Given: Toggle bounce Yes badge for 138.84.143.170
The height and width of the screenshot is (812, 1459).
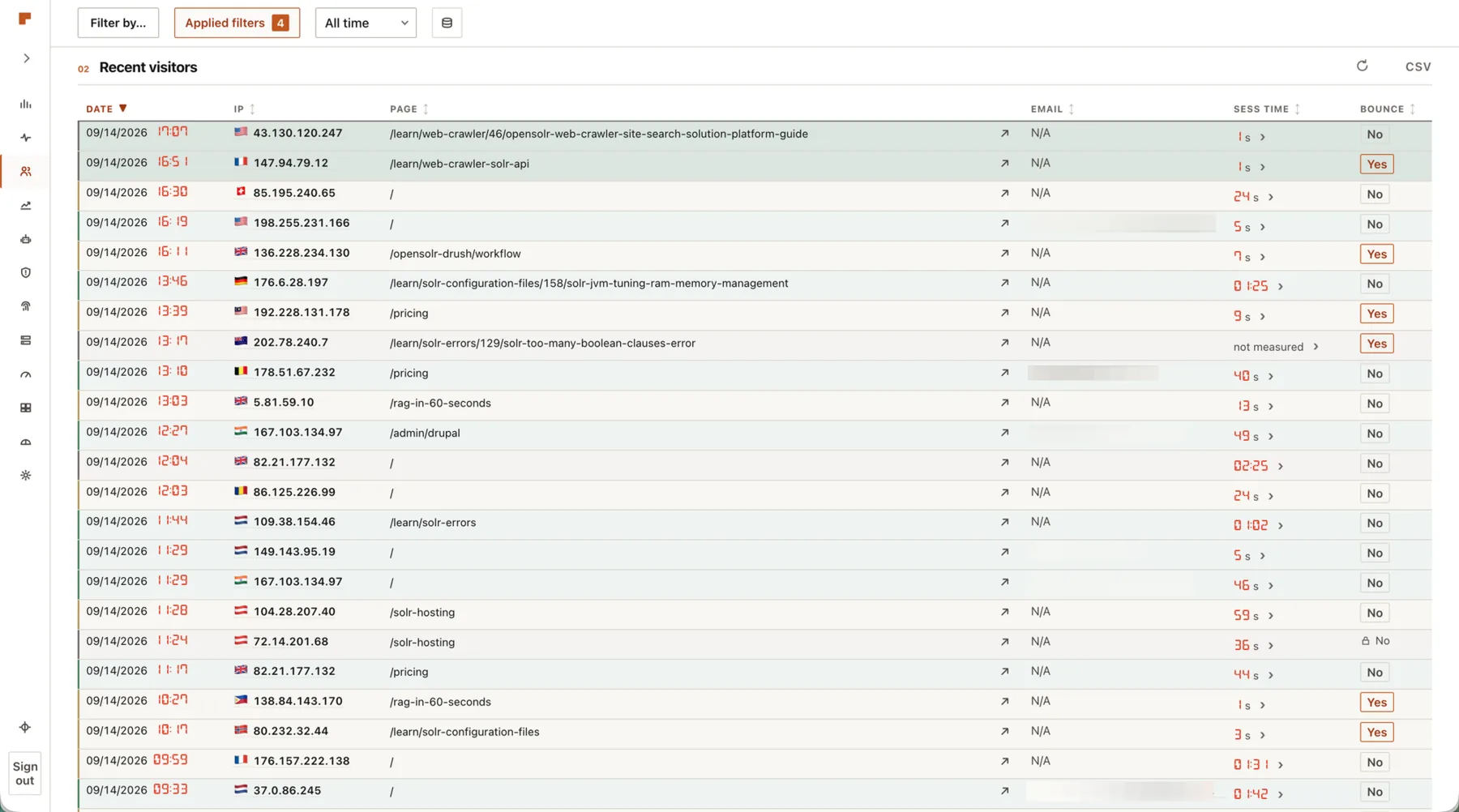Looking at the screenshot, I should tap(1376, 703).
